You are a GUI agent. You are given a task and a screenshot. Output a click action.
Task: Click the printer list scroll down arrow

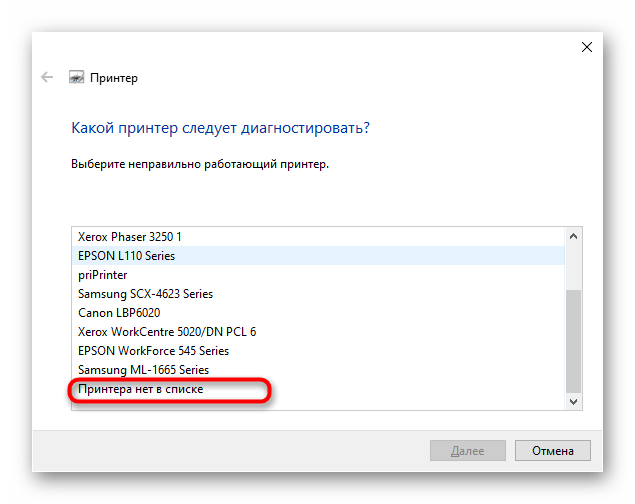point(574,401)
